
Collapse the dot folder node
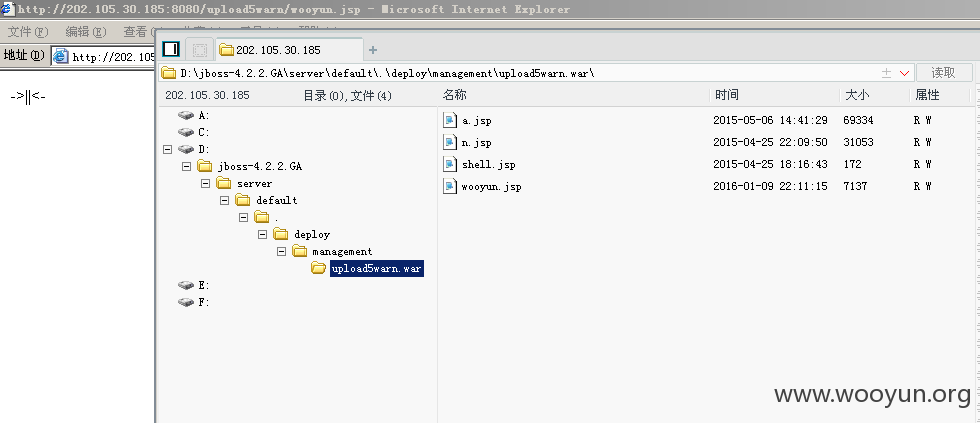pyautogui.click(x=243, y=217)
